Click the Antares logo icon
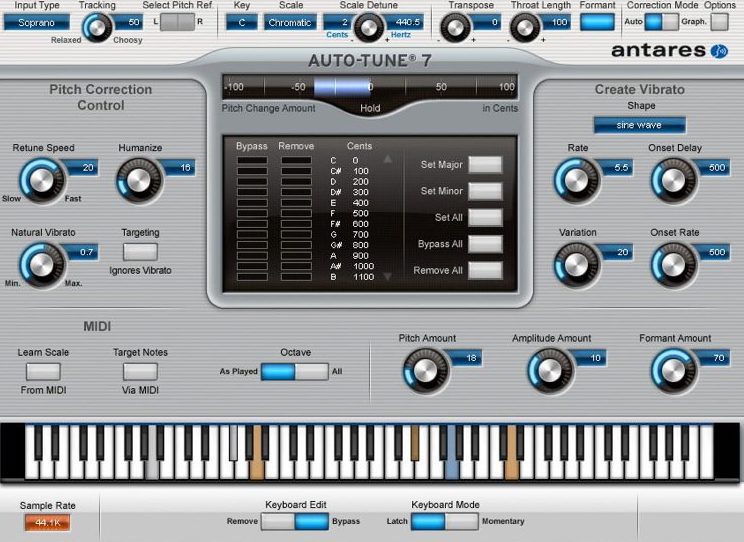The image size is (744, 542). (719, 50)
